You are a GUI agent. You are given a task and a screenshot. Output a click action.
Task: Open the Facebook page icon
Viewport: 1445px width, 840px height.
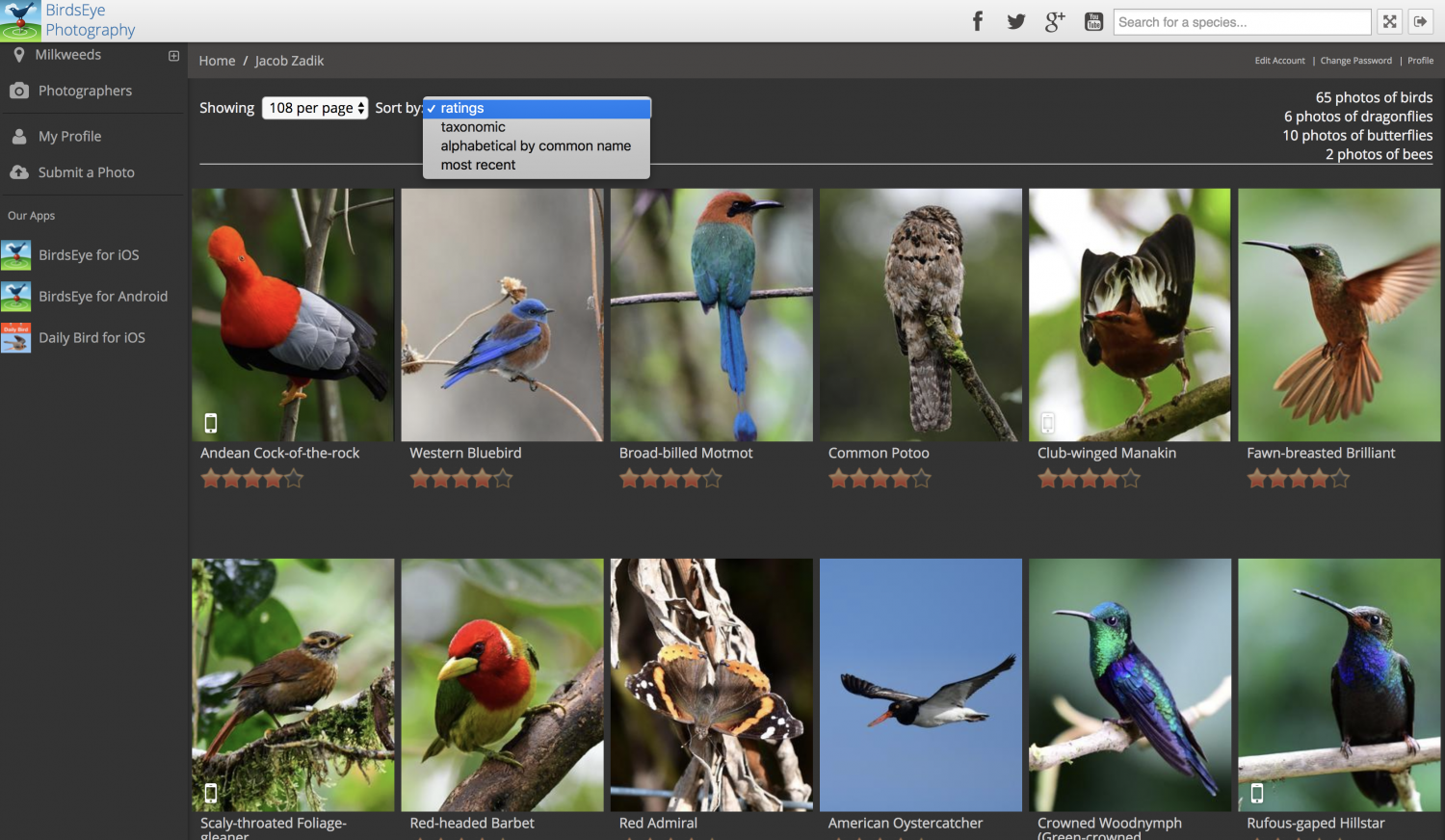pos(977,20)
